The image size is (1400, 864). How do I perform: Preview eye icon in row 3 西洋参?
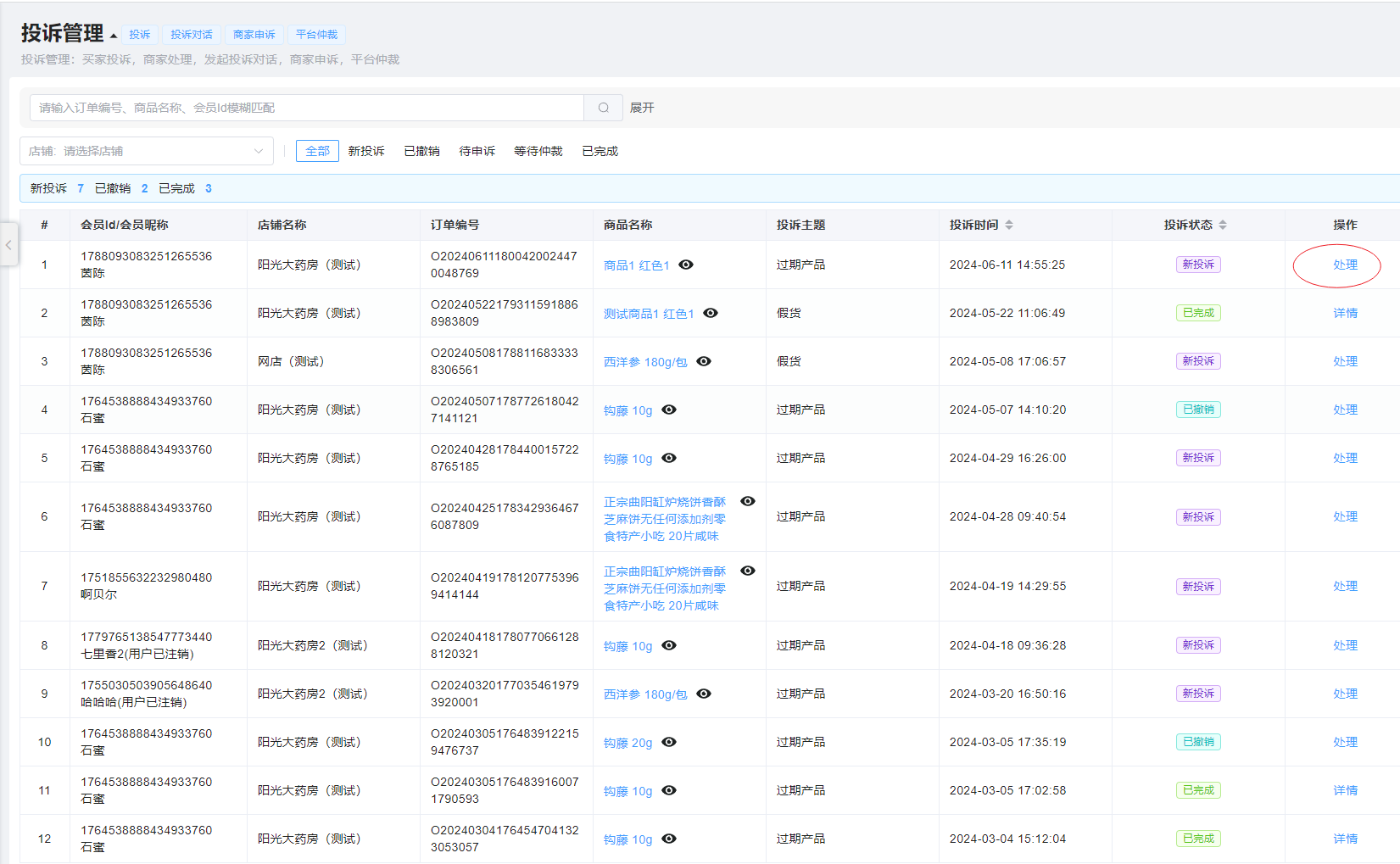704,361
